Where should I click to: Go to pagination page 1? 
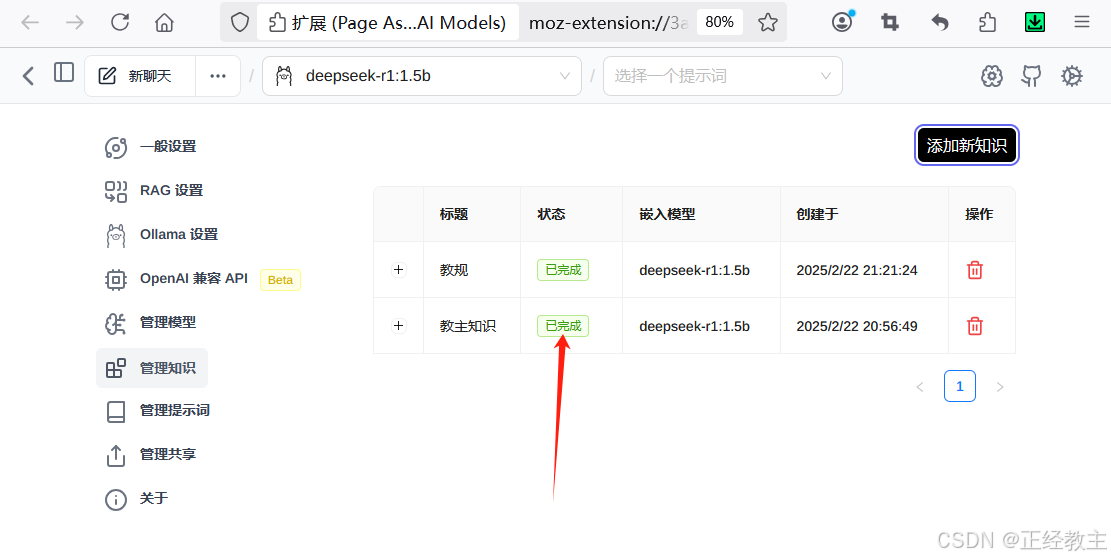click(x=960, y=386)
